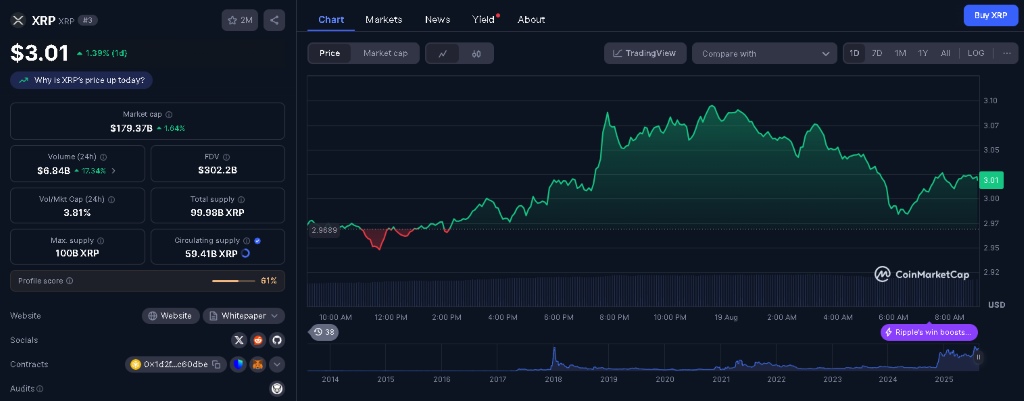The image size is (1024, 401).
Task: Switch to line chart view icon
Action: tap(443, 54)
